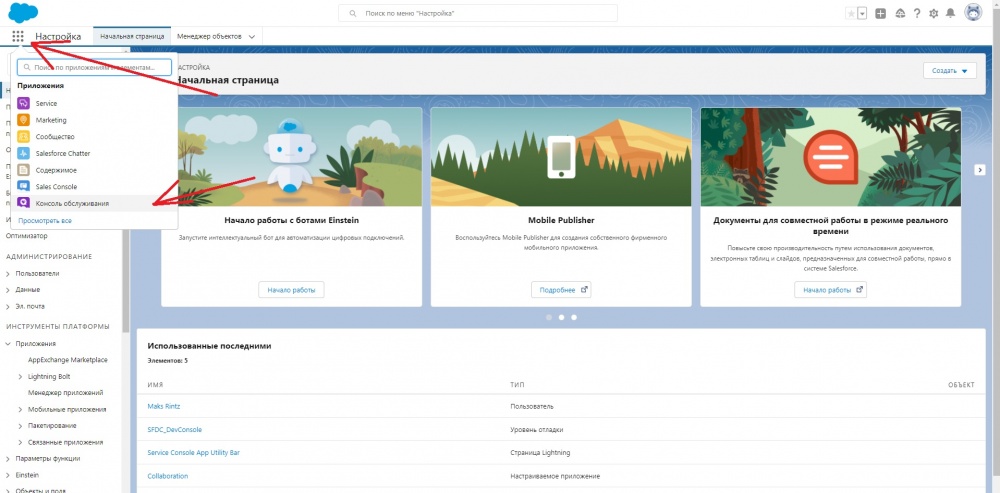Open the Maks Rintz link

point(164,406)
